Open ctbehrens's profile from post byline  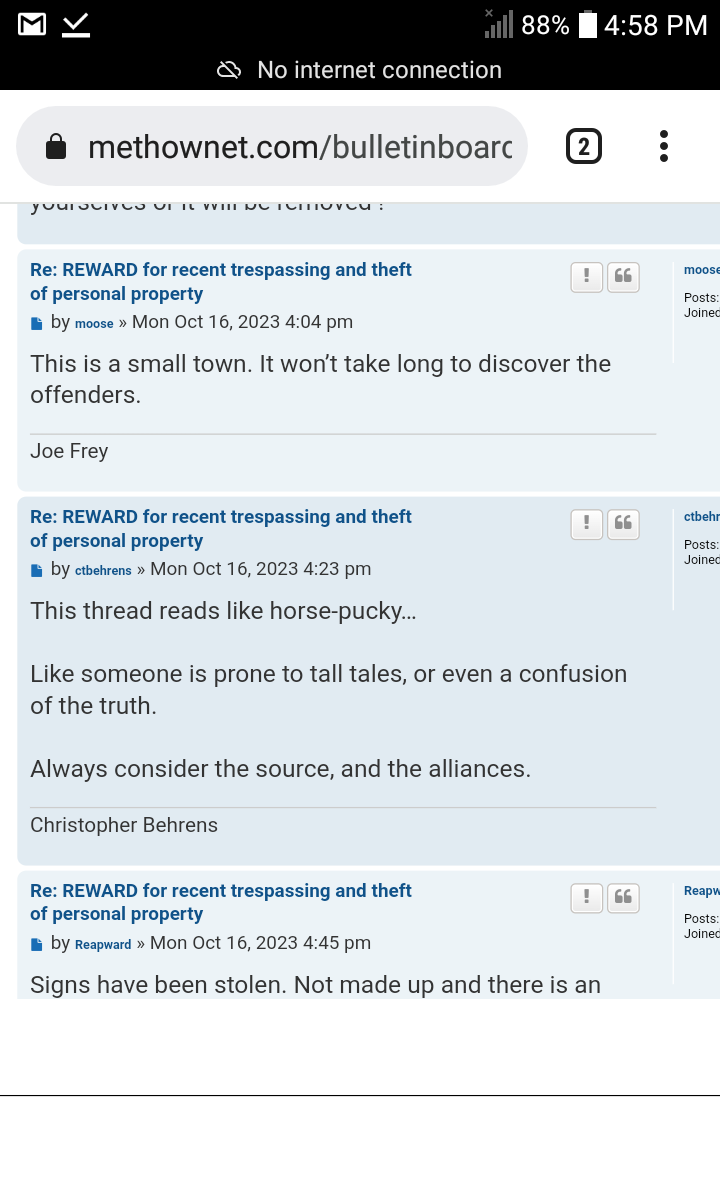[103, 570]
